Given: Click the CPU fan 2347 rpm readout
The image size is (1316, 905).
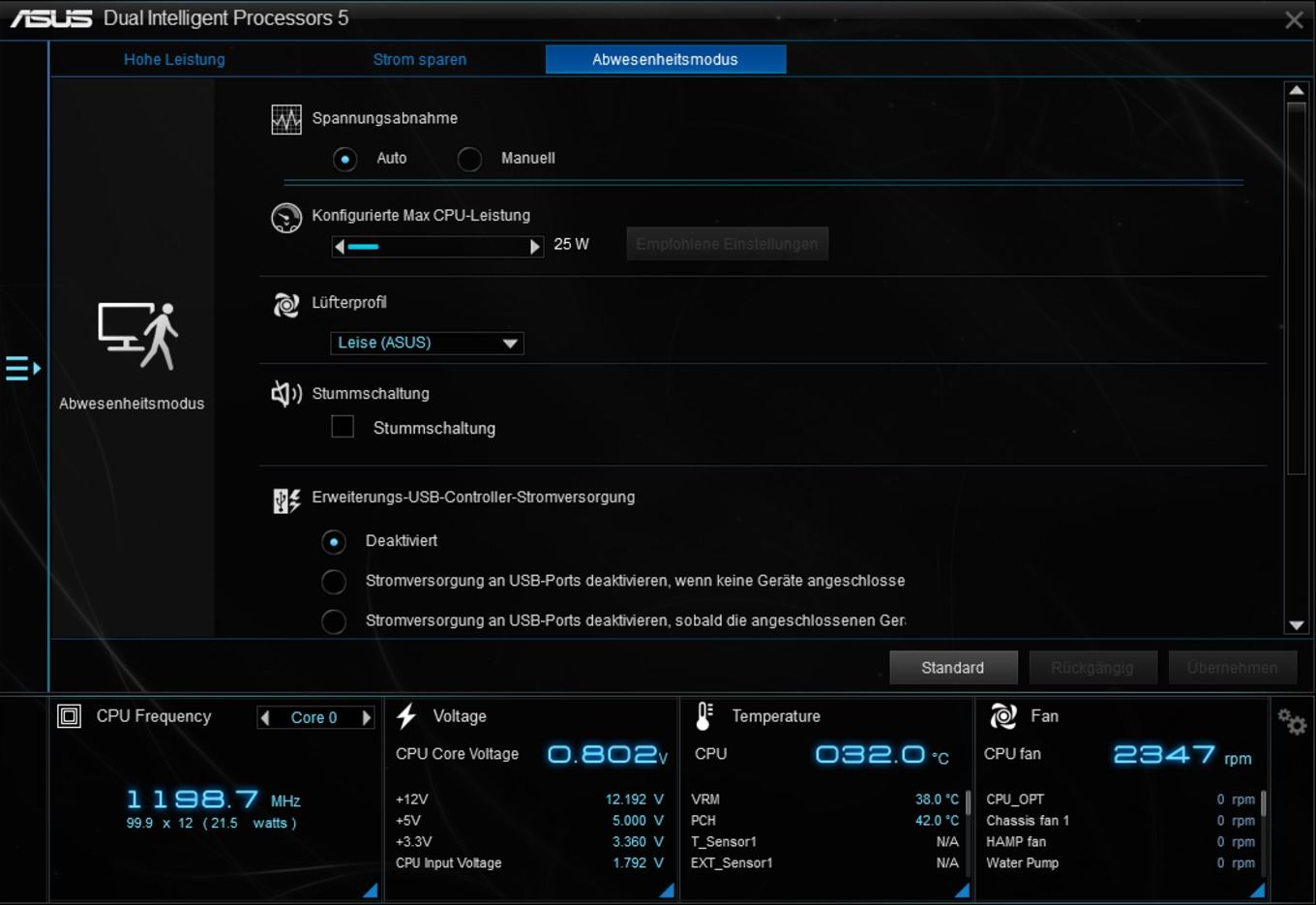Looking at the screenshot, I should (1182, 755).
